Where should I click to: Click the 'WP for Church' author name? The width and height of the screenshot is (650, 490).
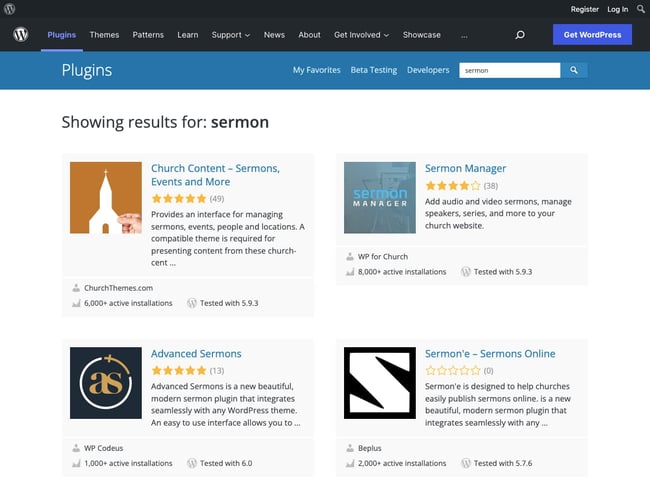383,257
